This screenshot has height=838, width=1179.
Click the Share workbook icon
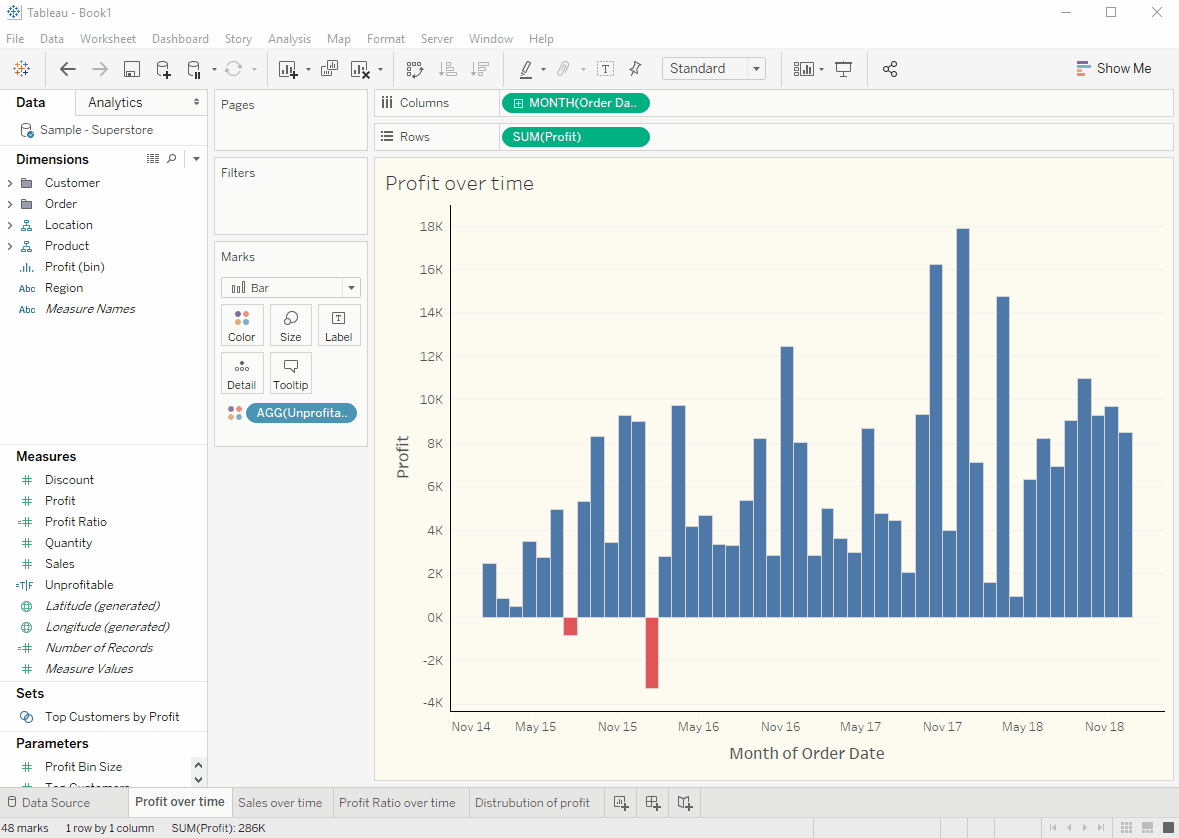coord(890,69)
